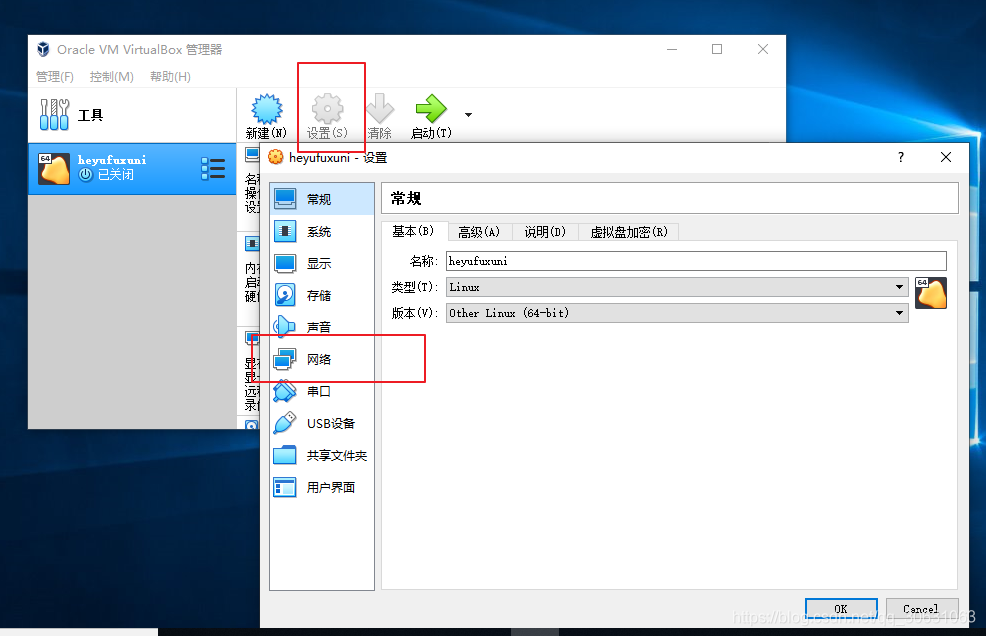Select the 系统 category label

click(319, 232)
